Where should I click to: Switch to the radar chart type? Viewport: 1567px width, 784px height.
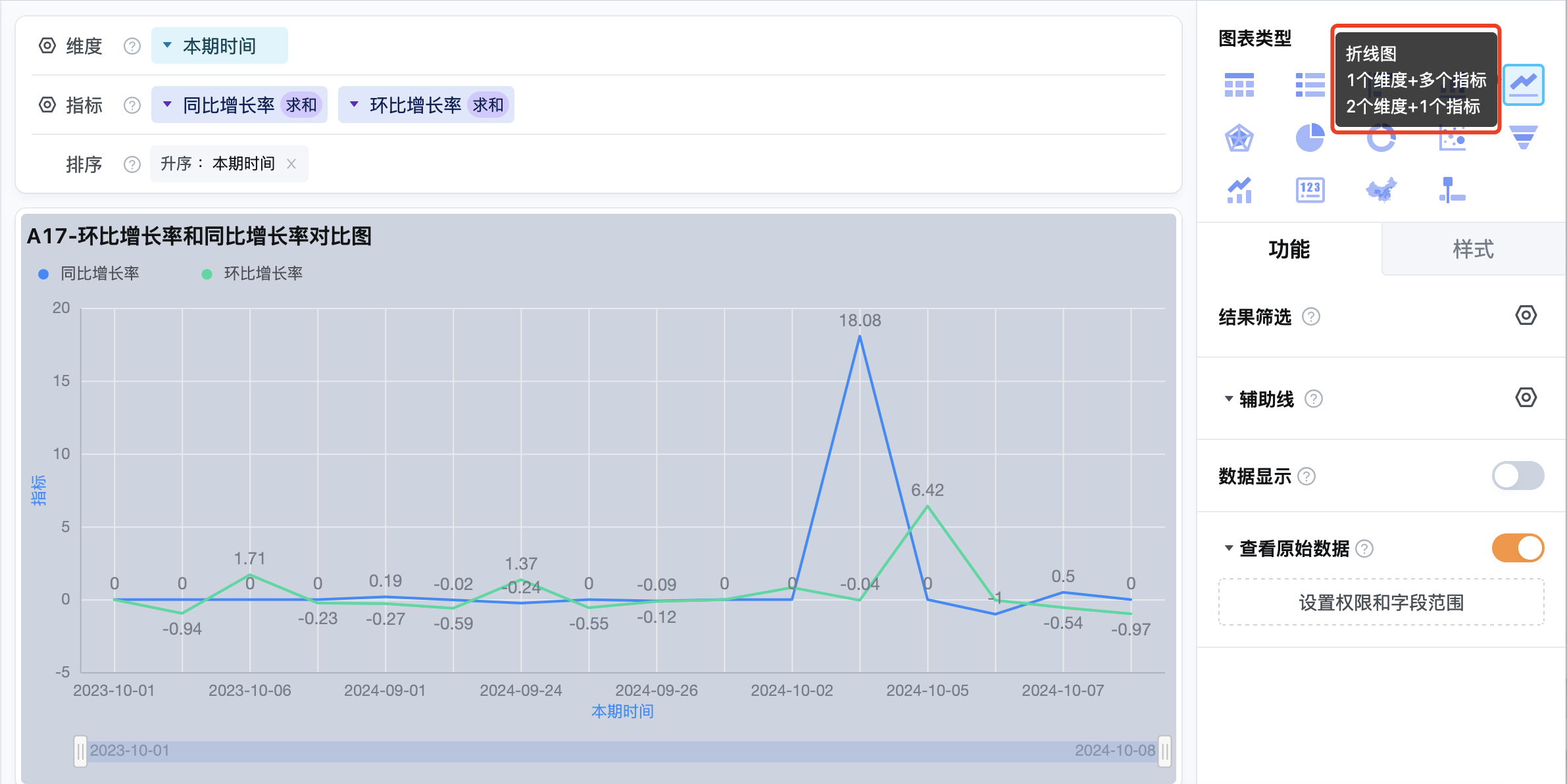click(1239, 138)
